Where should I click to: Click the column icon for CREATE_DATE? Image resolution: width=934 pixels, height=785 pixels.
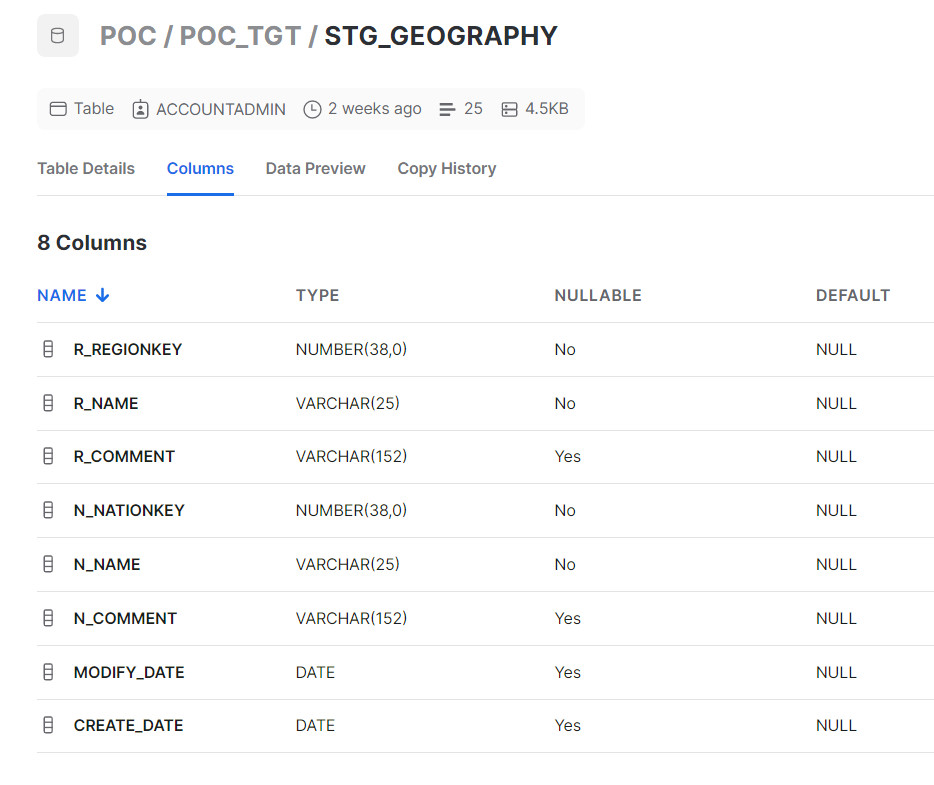coord(48,725)
